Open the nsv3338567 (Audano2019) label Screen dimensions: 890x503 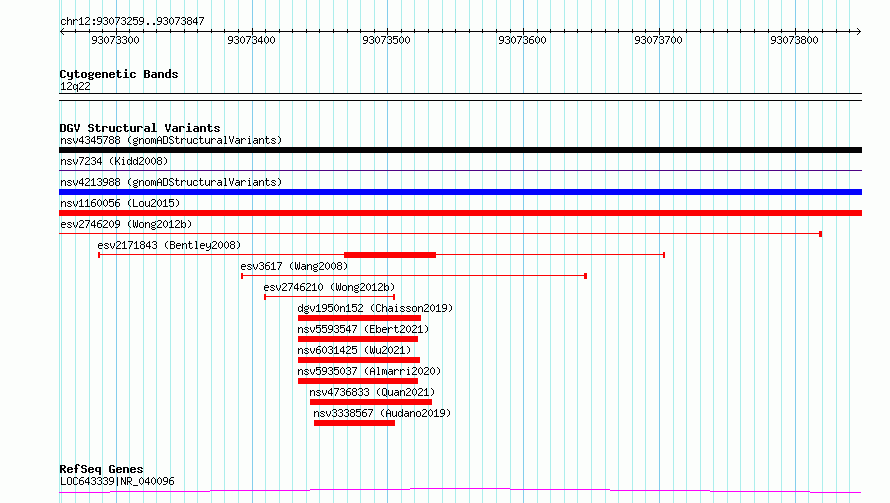coord(383,413)
